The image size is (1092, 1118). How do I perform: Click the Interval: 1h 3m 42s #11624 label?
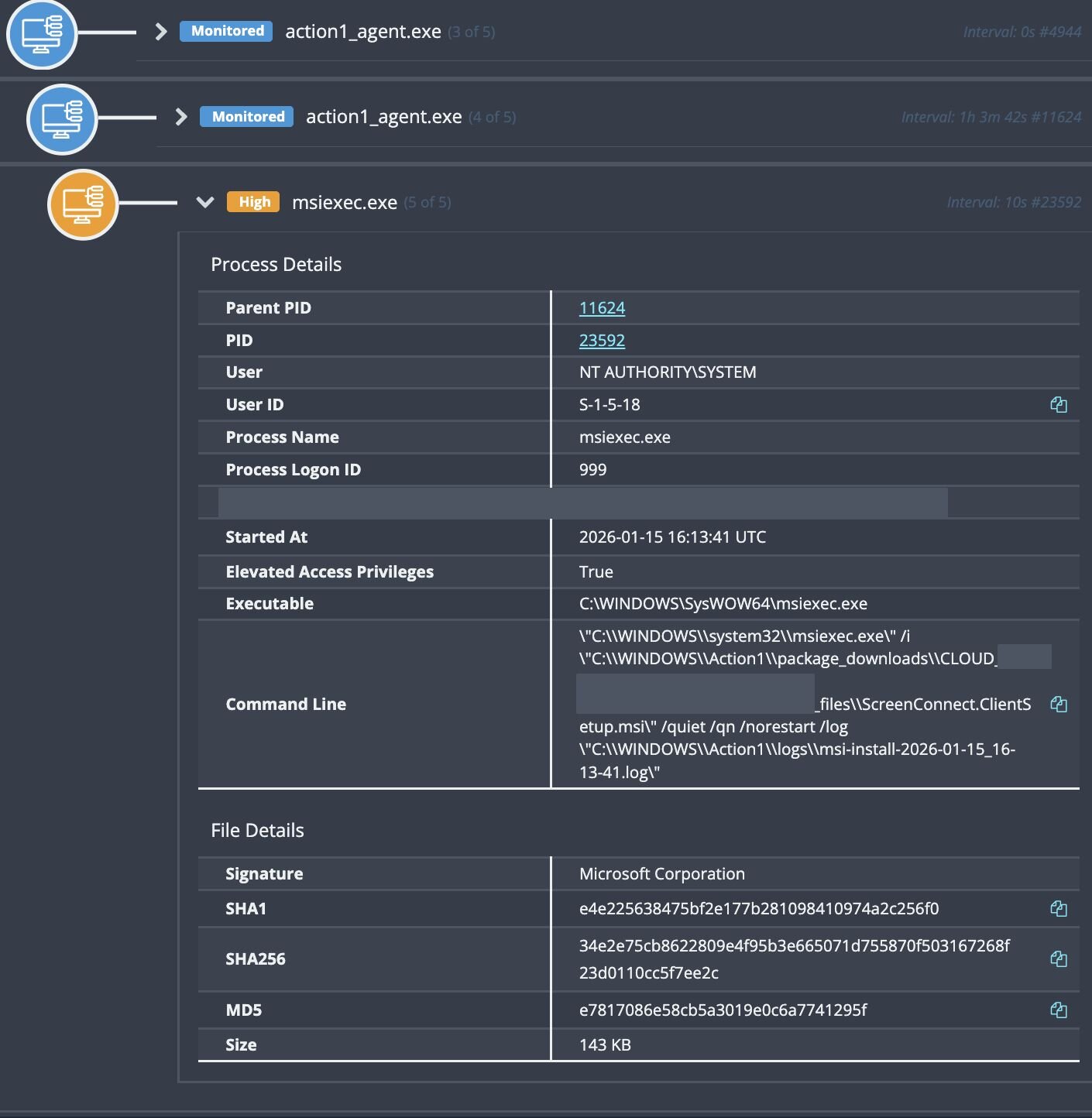[x=991, y=118]
